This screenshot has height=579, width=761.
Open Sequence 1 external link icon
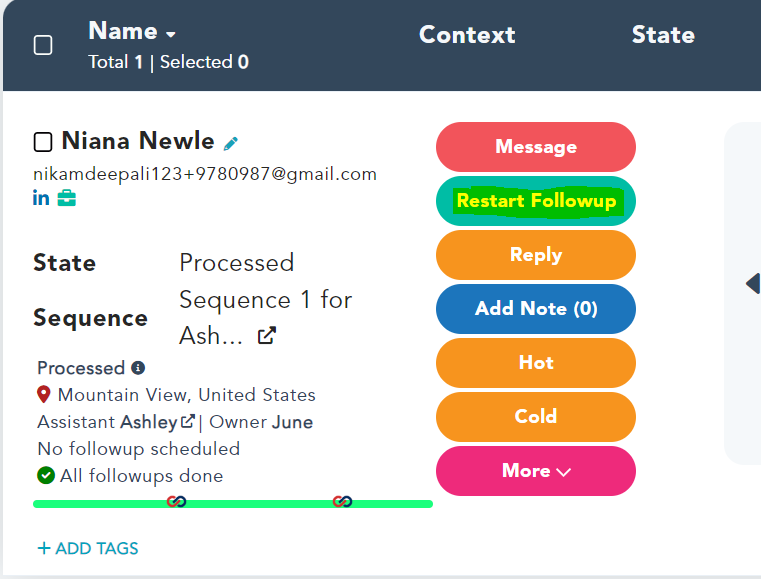267,336
